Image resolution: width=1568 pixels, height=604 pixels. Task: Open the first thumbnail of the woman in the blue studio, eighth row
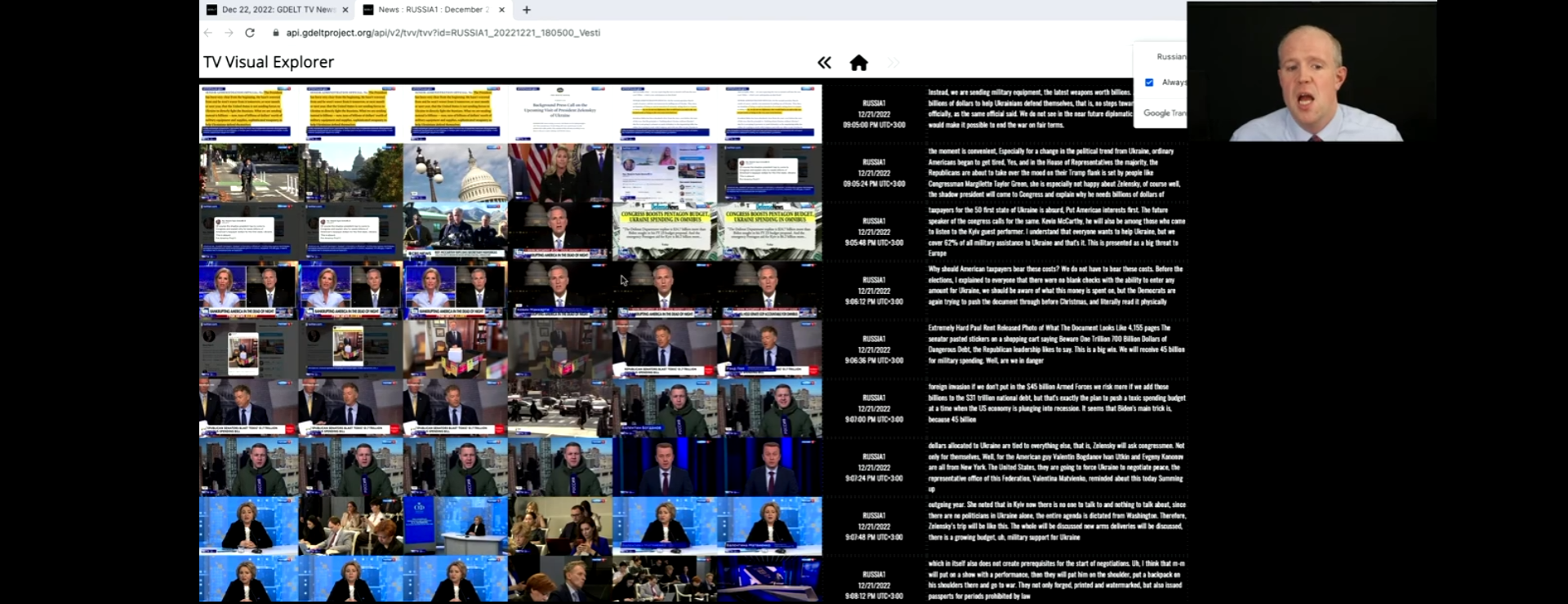249,526
